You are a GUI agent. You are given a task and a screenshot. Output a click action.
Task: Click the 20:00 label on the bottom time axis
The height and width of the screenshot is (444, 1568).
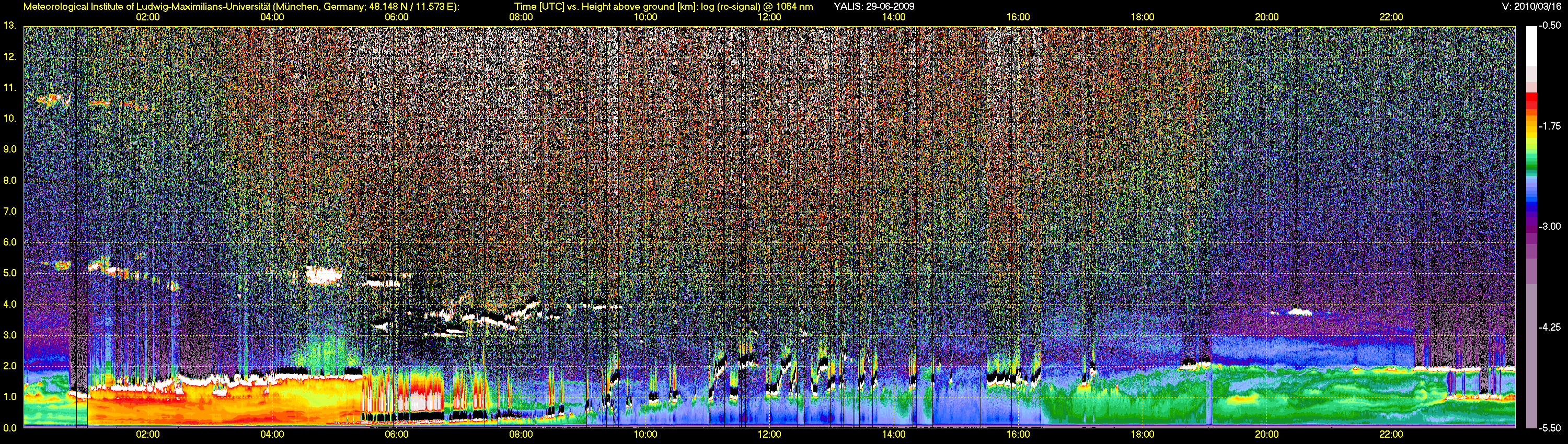pos(1267,434)
